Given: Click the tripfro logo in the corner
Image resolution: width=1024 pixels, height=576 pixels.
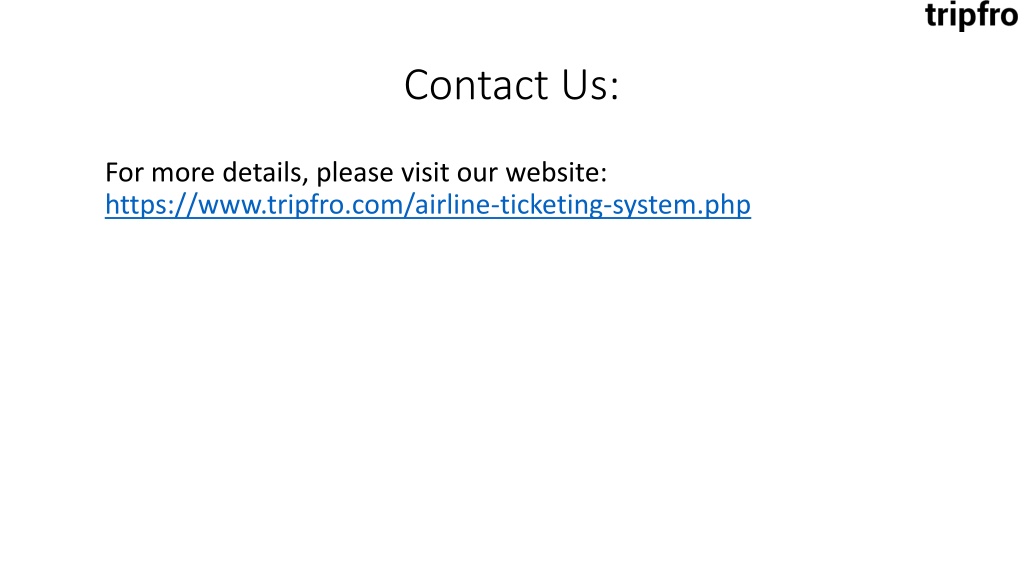Looking at the screenshot, I should click(x=972, y=15).
